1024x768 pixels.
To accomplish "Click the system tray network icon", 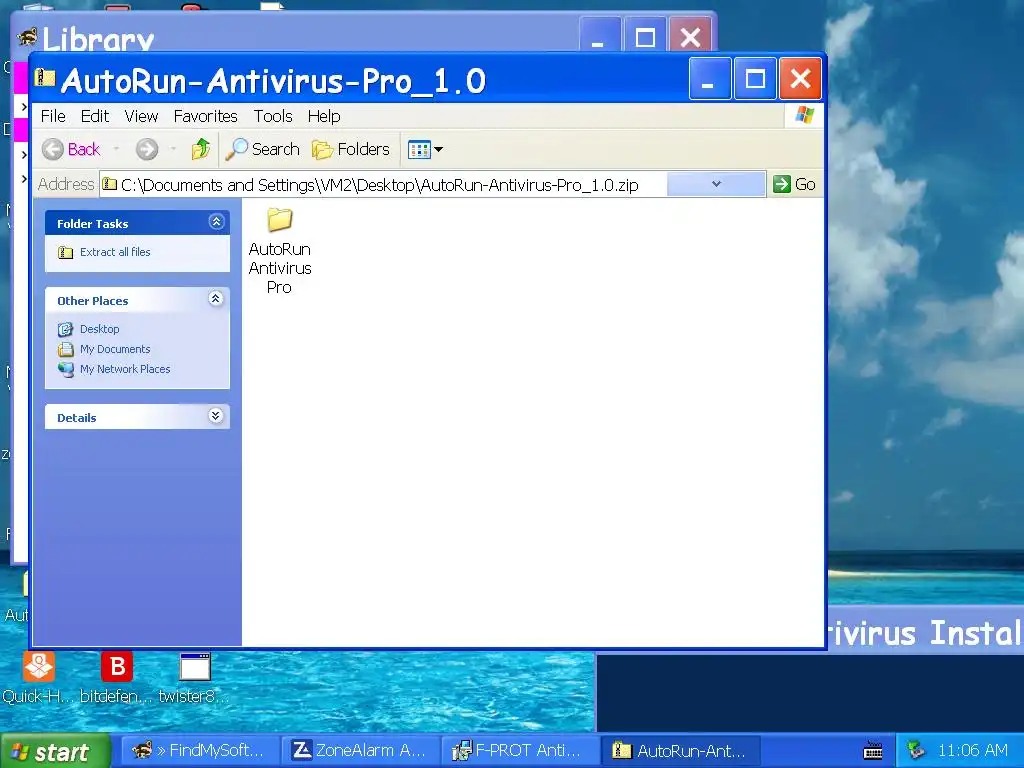I will click(916, 750).
